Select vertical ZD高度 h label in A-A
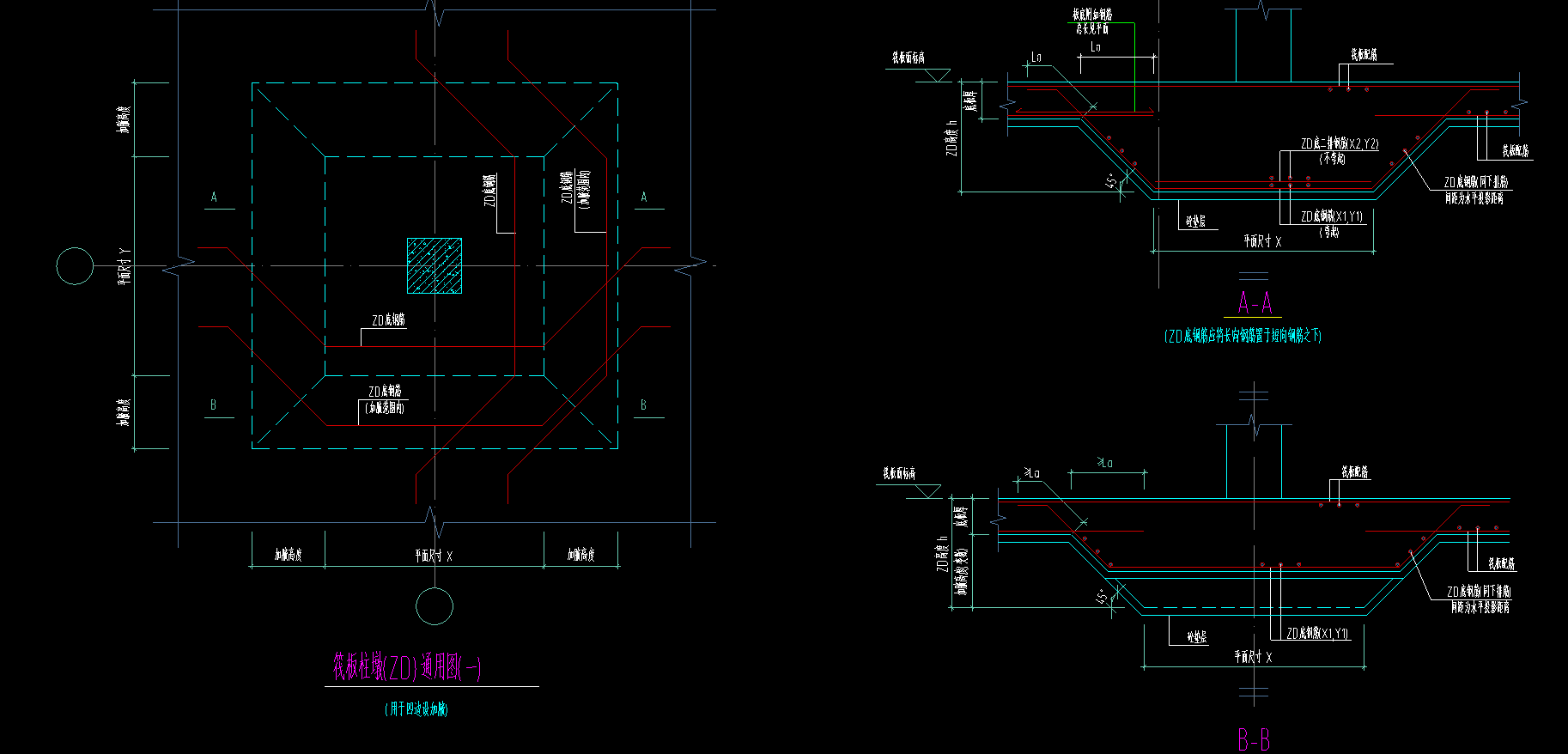The width and height of the screenshot is (1568, 754). 951,137
